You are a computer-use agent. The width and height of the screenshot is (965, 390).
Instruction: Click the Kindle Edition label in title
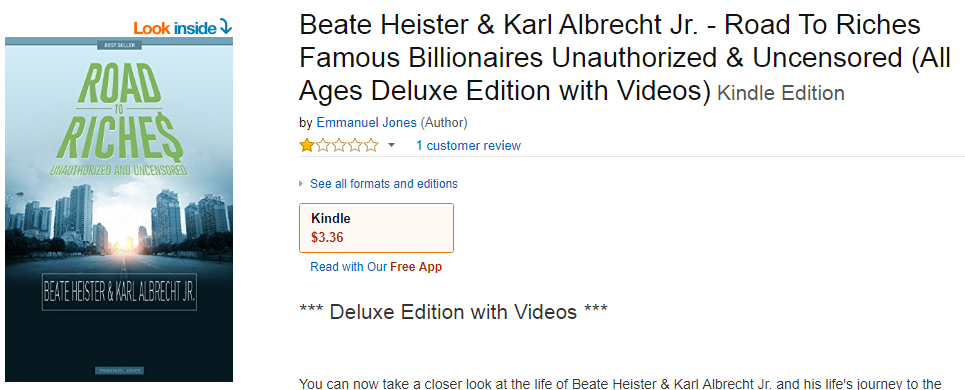tap(781, 94)
